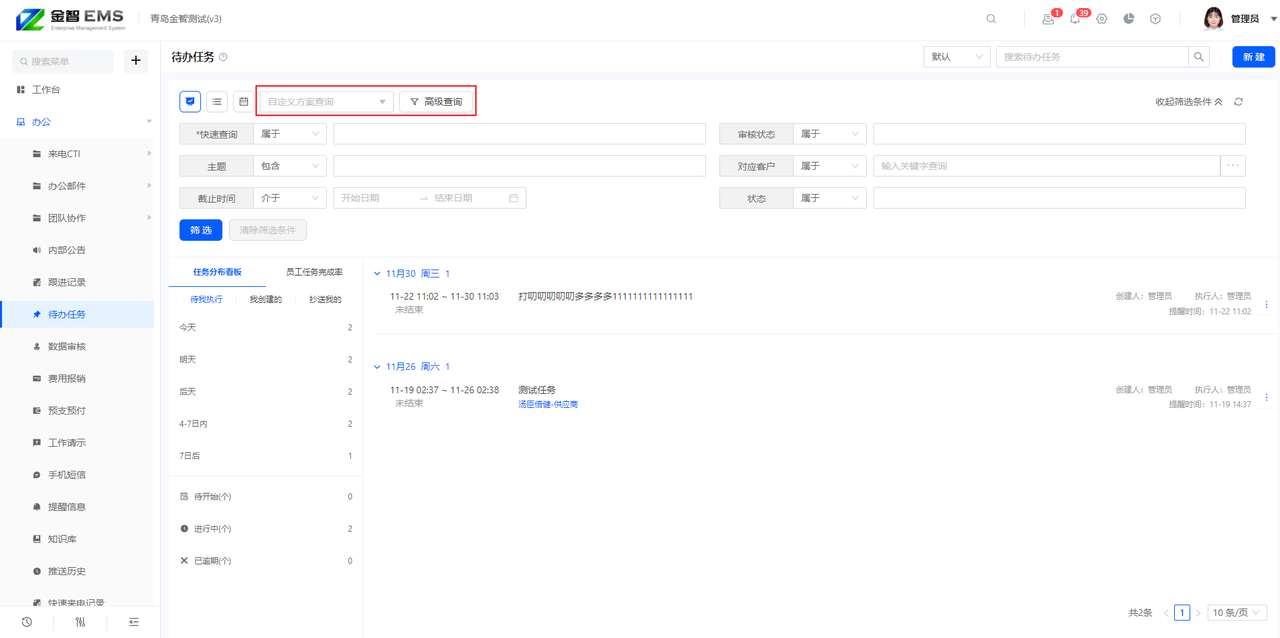
Task: Go to previous page arrow in pagination
Action: 1166,613
